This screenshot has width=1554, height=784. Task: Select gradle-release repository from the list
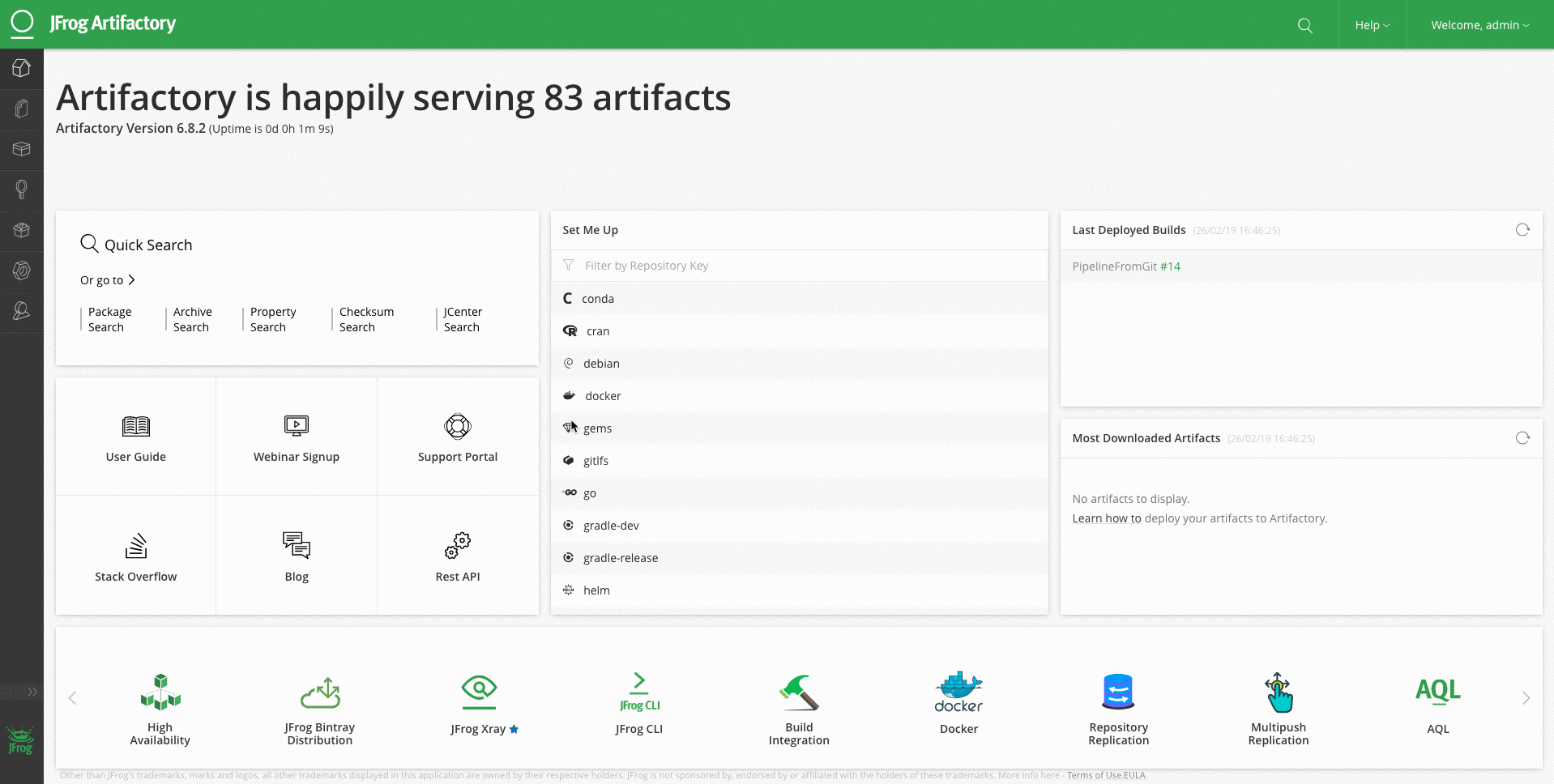point(621,558)
